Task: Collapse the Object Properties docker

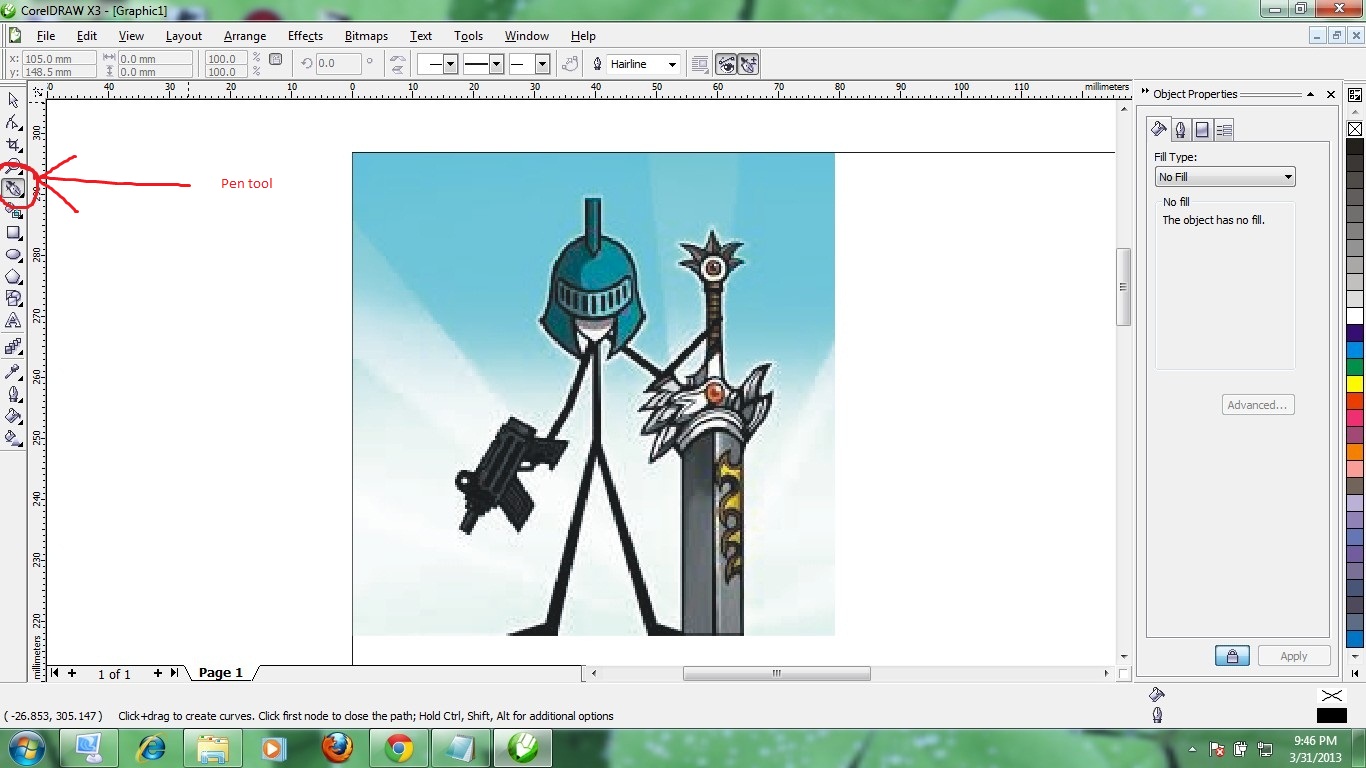Action: 1310,94
